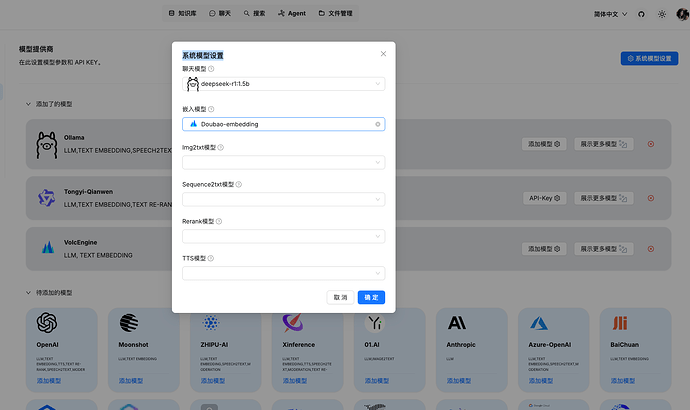This screenshot has width=690, height=410.
Task: Click Ollama's 添加模型 button
Action: pos(544,144)
